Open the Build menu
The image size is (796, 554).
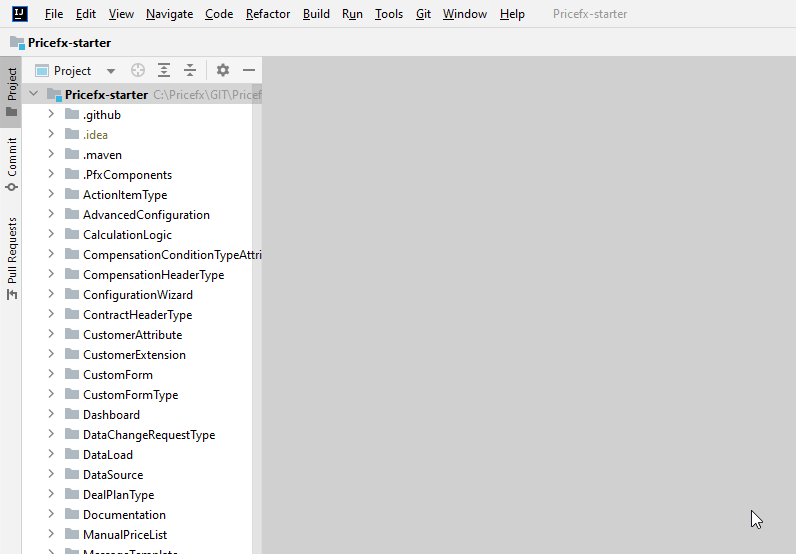point(316,14)
